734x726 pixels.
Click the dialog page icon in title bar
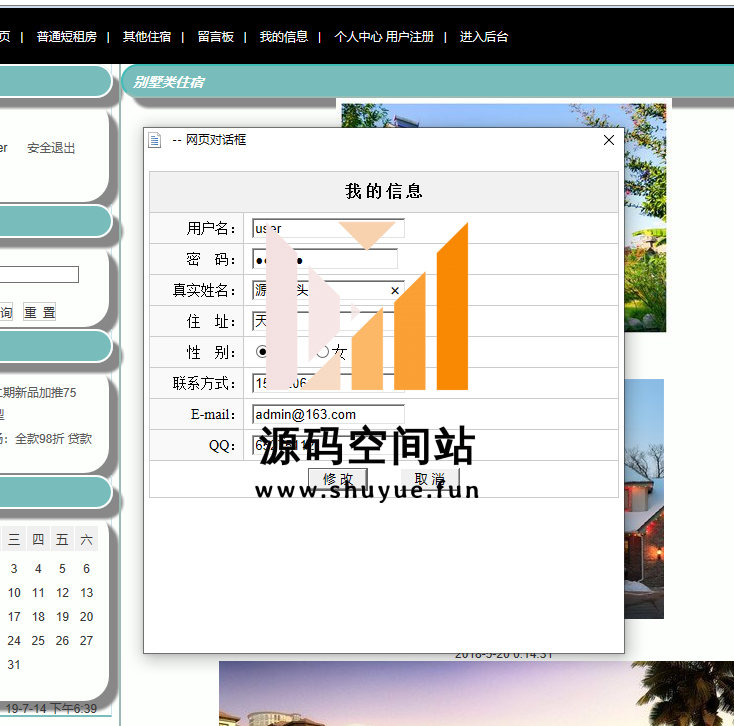click(x=154, y=140)
